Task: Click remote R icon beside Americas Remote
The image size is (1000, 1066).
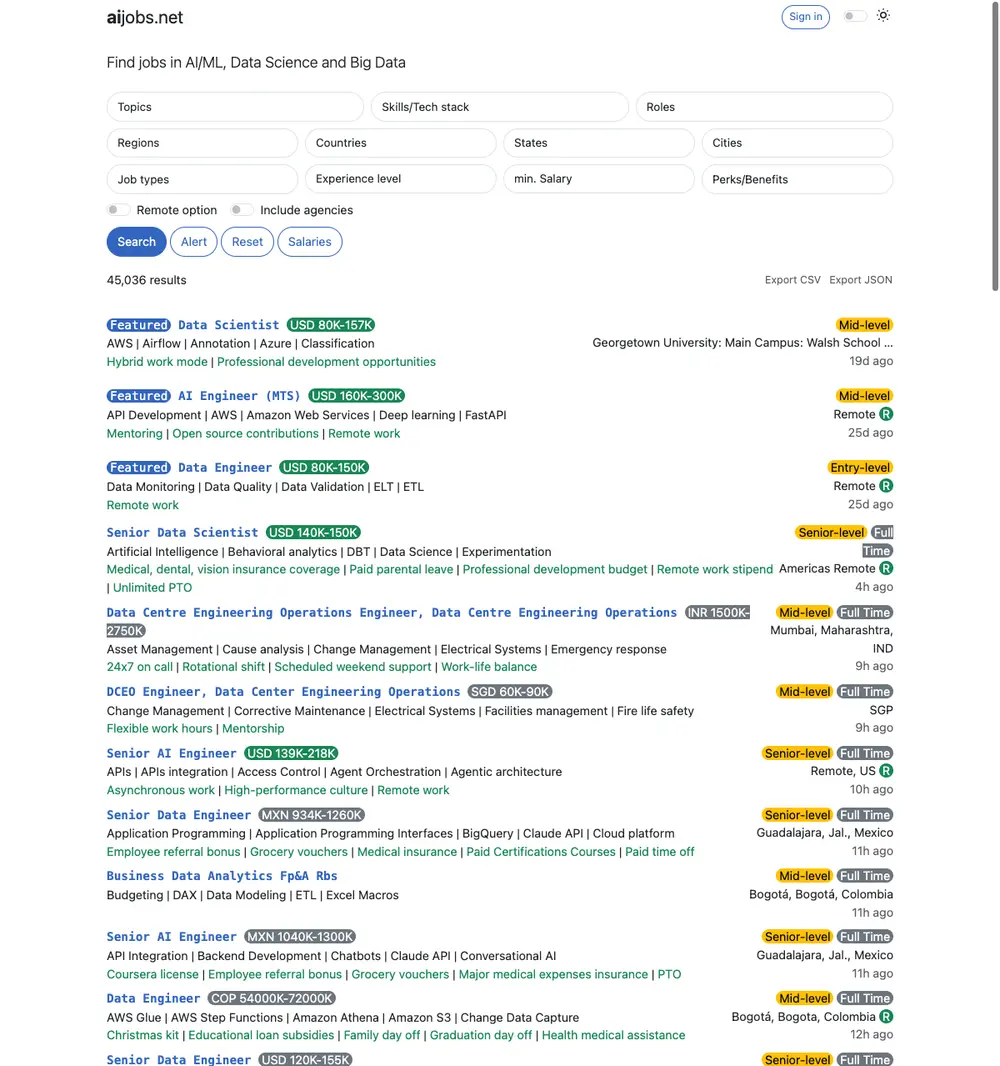Action: (x=886, y=568)
